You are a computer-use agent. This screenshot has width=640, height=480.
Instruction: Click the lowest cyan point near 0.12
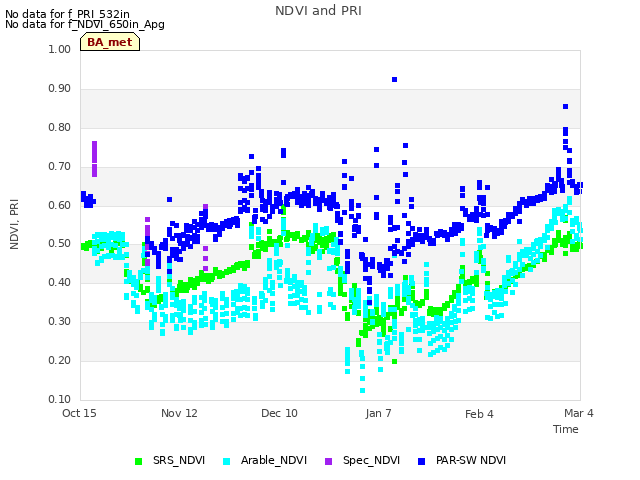point(362,391)
